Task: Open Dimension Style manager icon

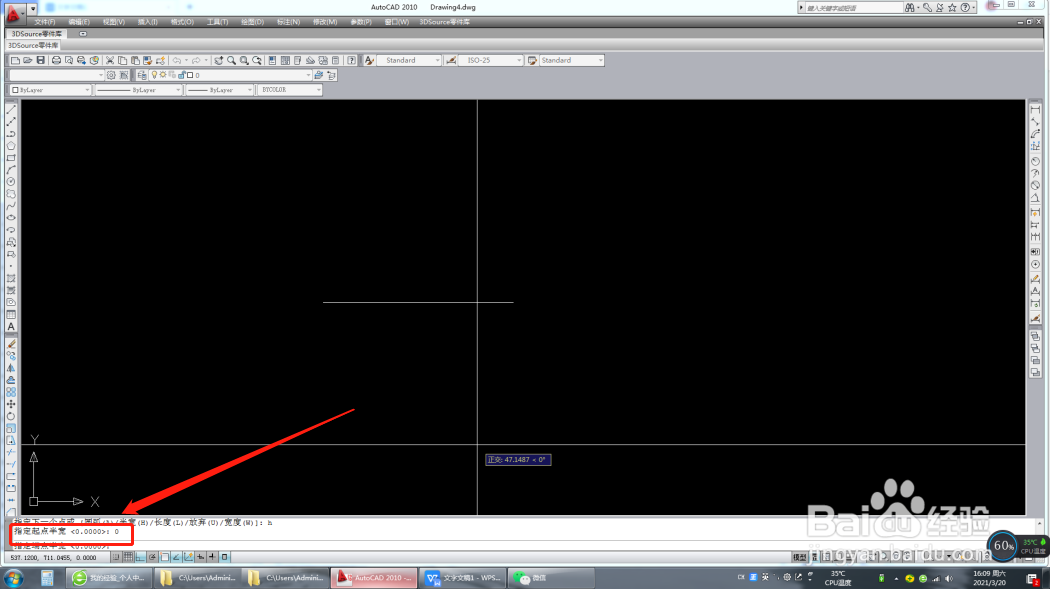Action: pos(451,60)
